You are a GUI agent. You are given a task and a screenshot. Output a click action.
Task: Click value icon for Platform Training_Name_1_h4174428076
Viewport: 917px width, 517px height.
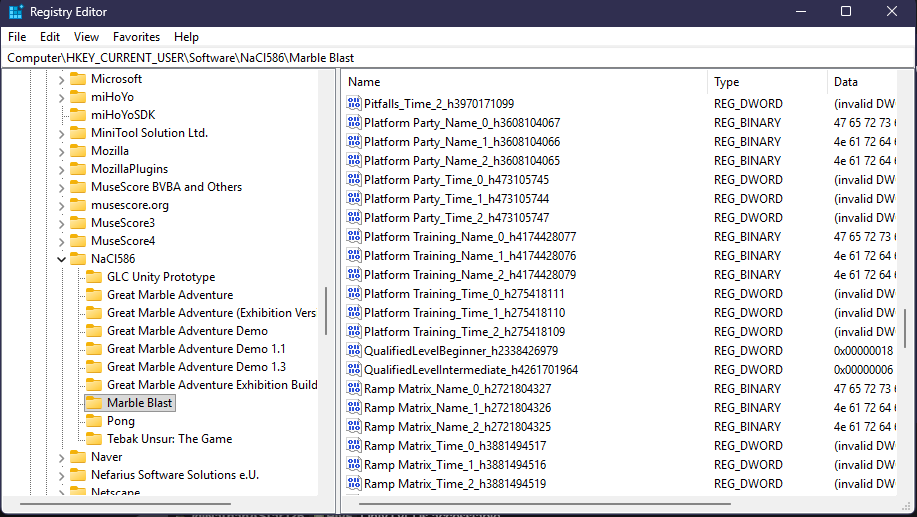354,256
